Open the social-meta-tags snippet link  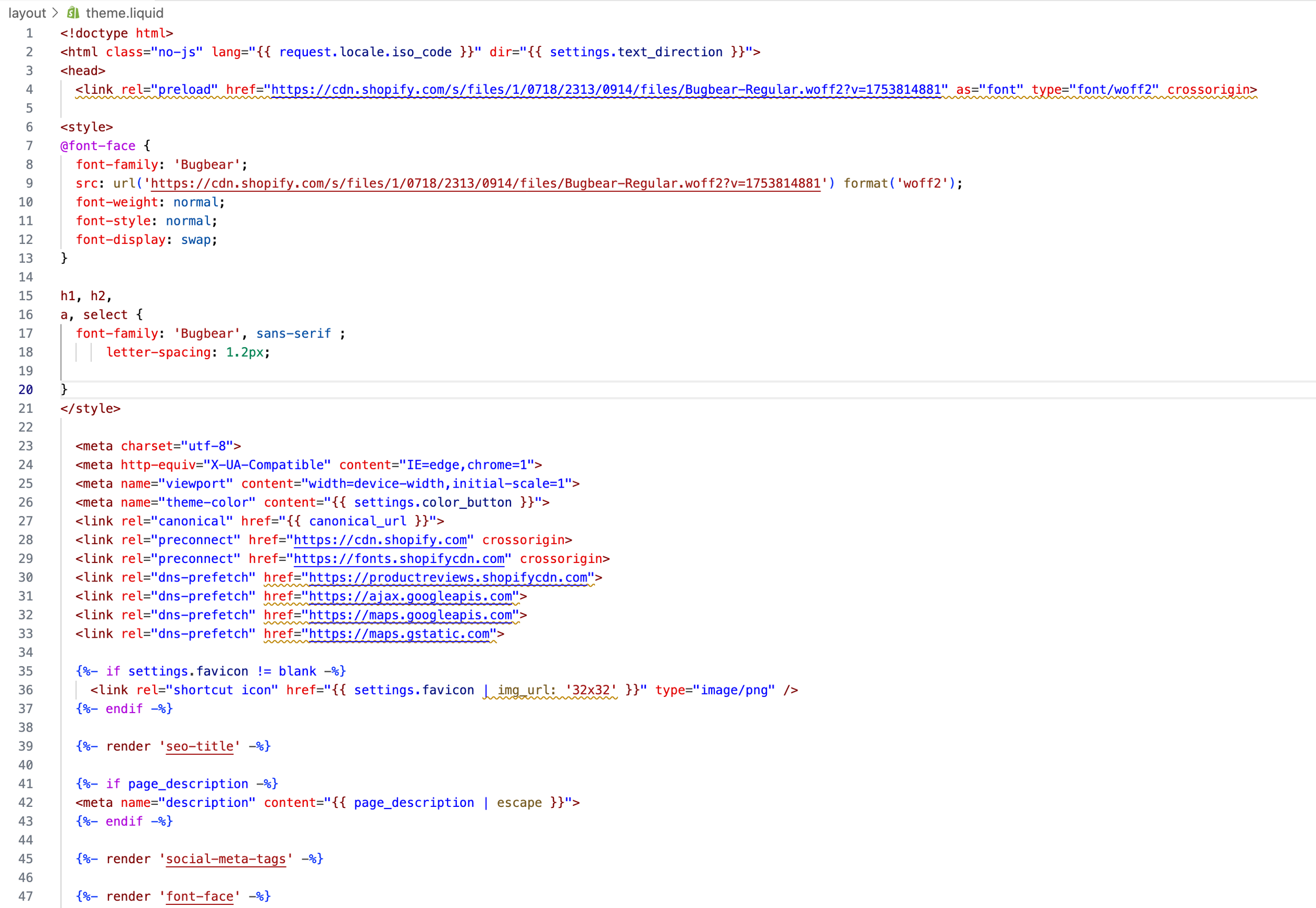click(226, 859)
